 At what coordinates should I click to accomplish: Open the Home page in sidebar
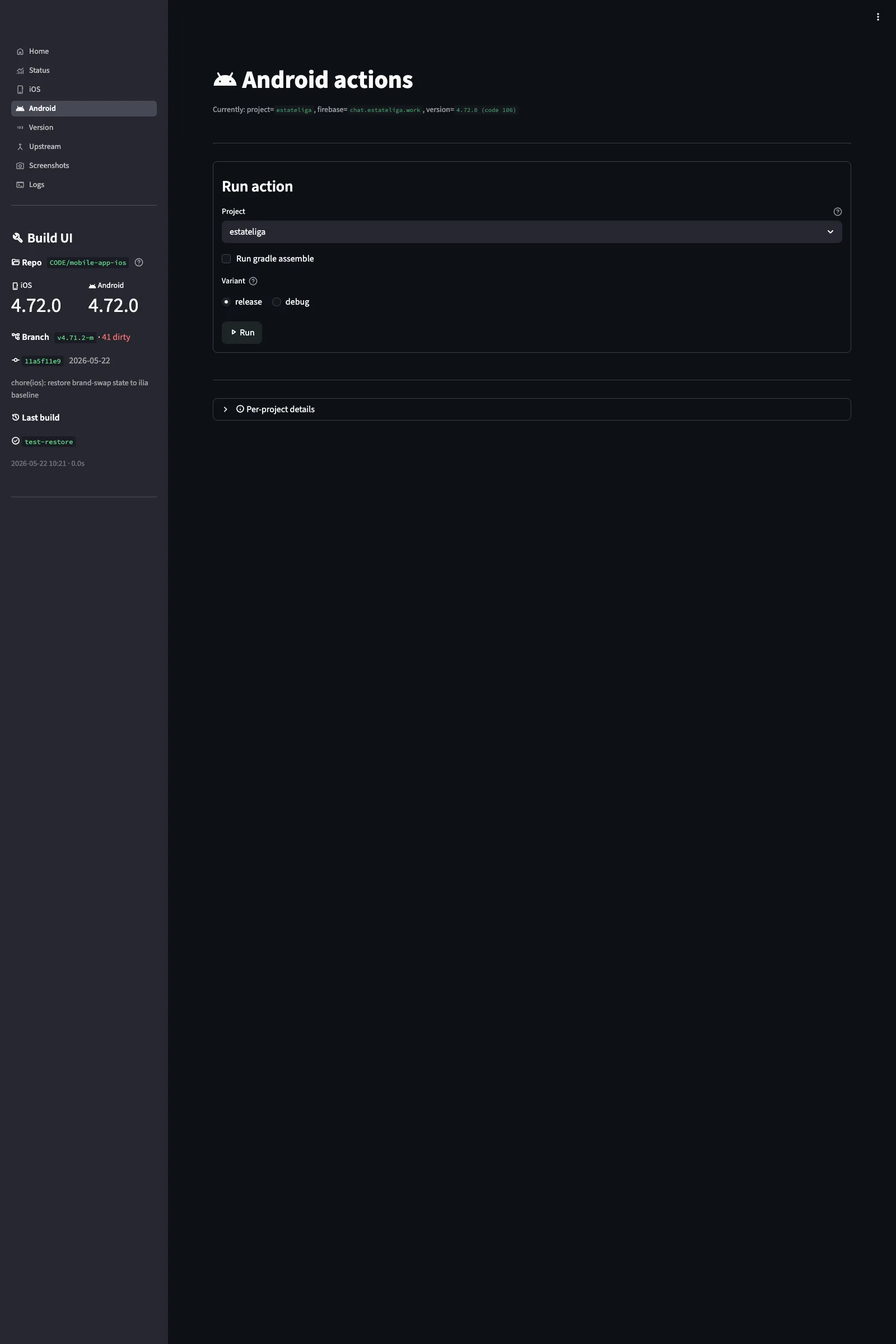pos(83,52)
